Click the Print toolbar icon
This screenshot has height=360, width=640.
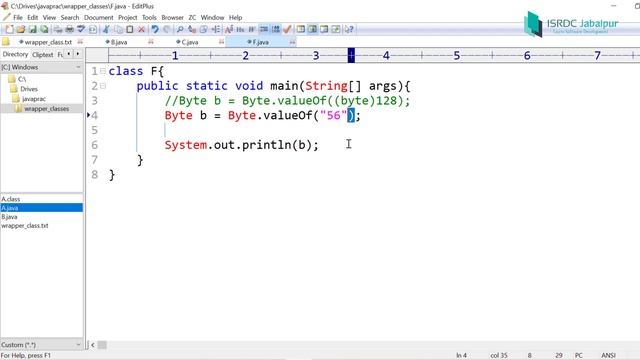coord(58,29)
